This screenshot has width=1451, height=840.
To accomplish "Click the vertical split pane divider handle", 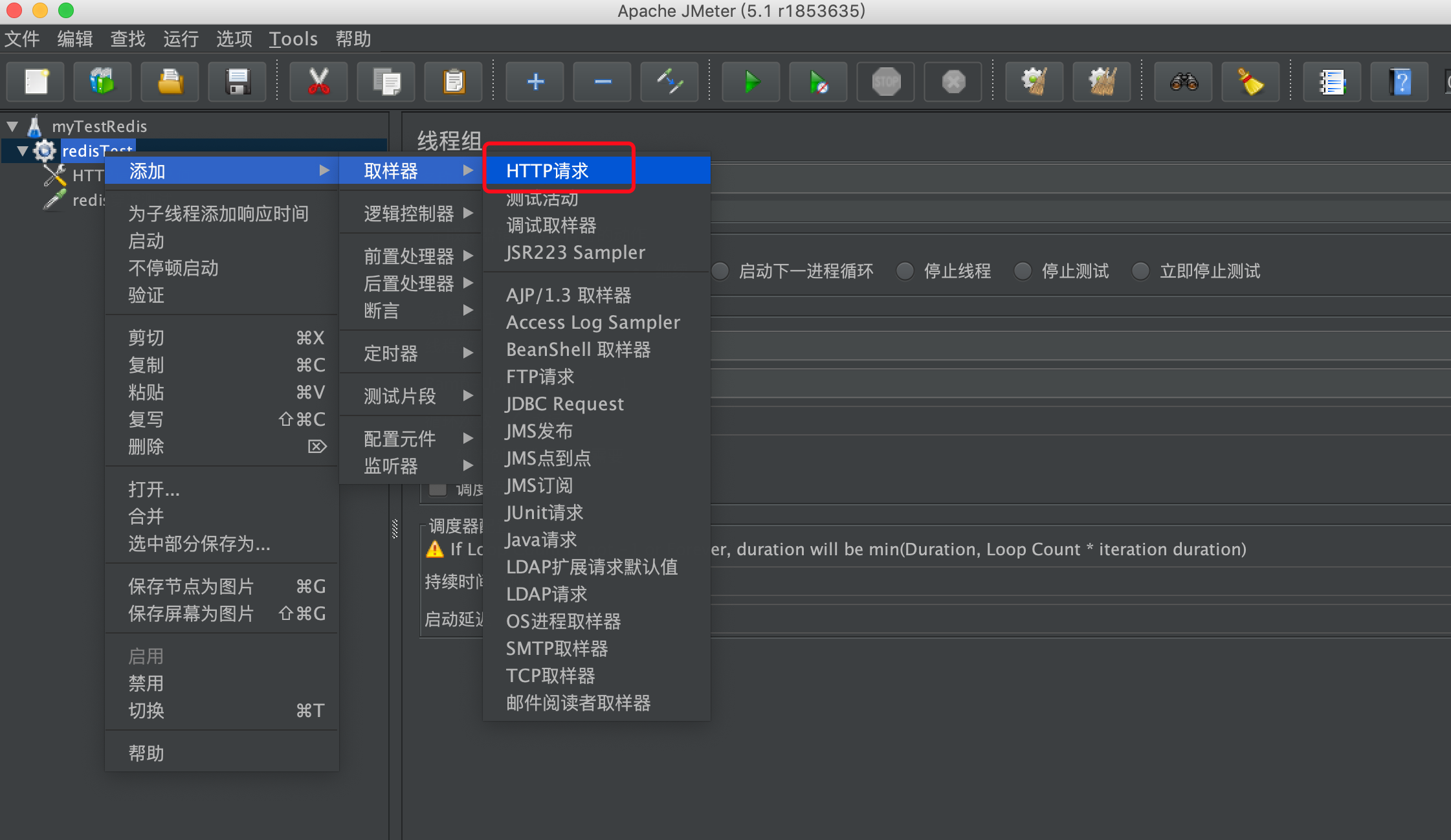I will (x=395, y=529).
